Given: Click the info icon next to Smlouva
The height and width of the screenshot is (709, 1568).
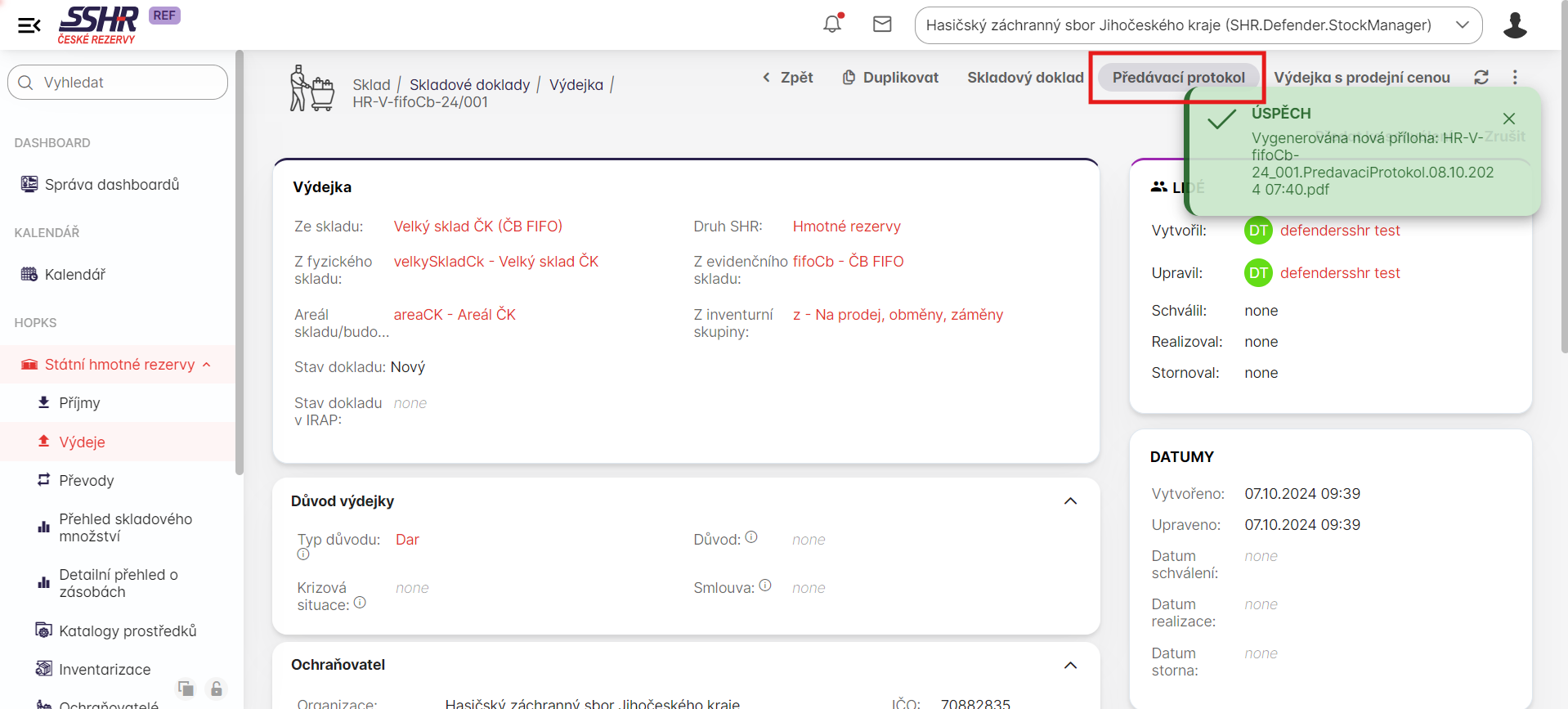Looking at the screenshot, I should click(765, 586).
